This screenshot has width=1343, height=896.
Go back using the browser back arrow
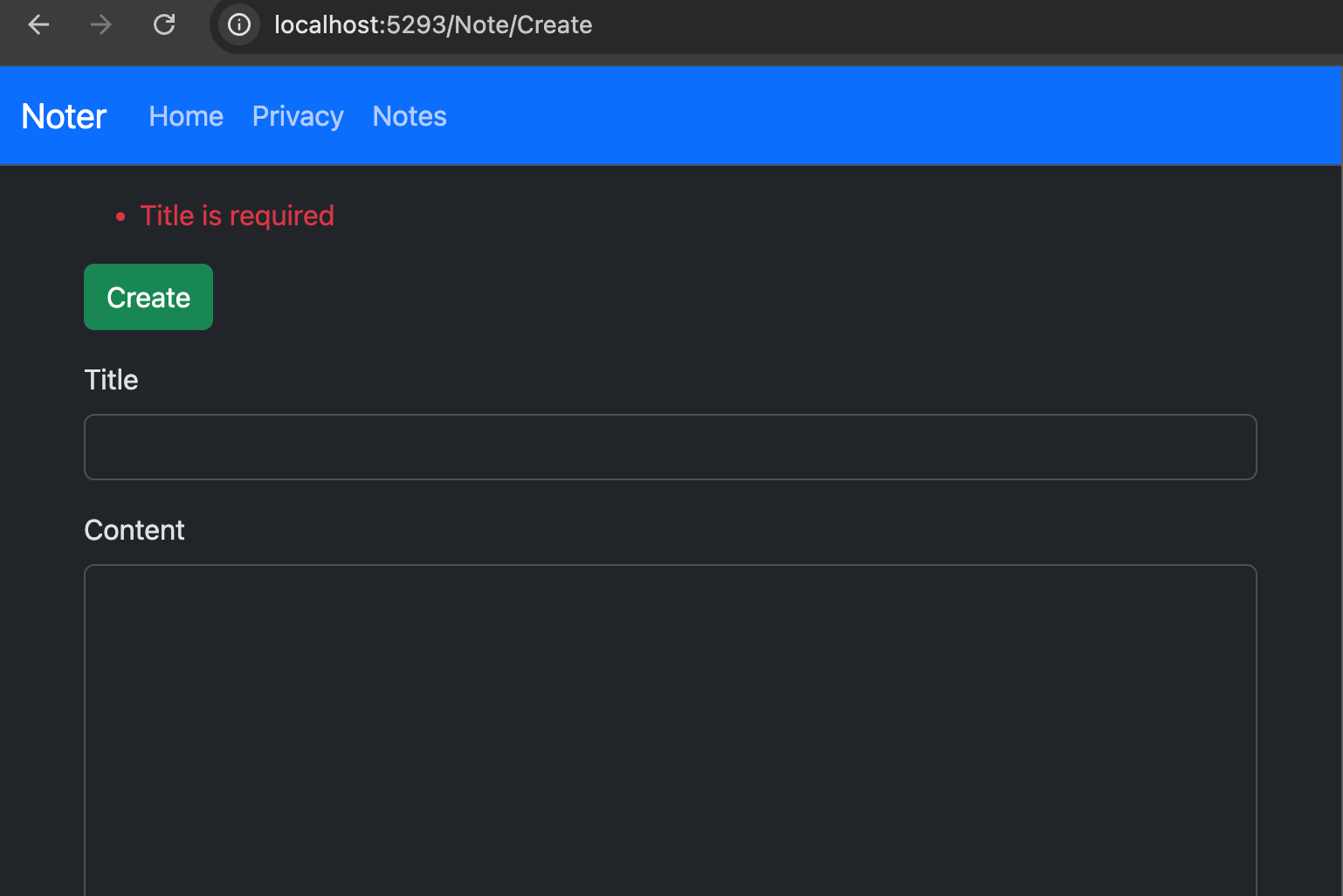click(x=38, y=24)
